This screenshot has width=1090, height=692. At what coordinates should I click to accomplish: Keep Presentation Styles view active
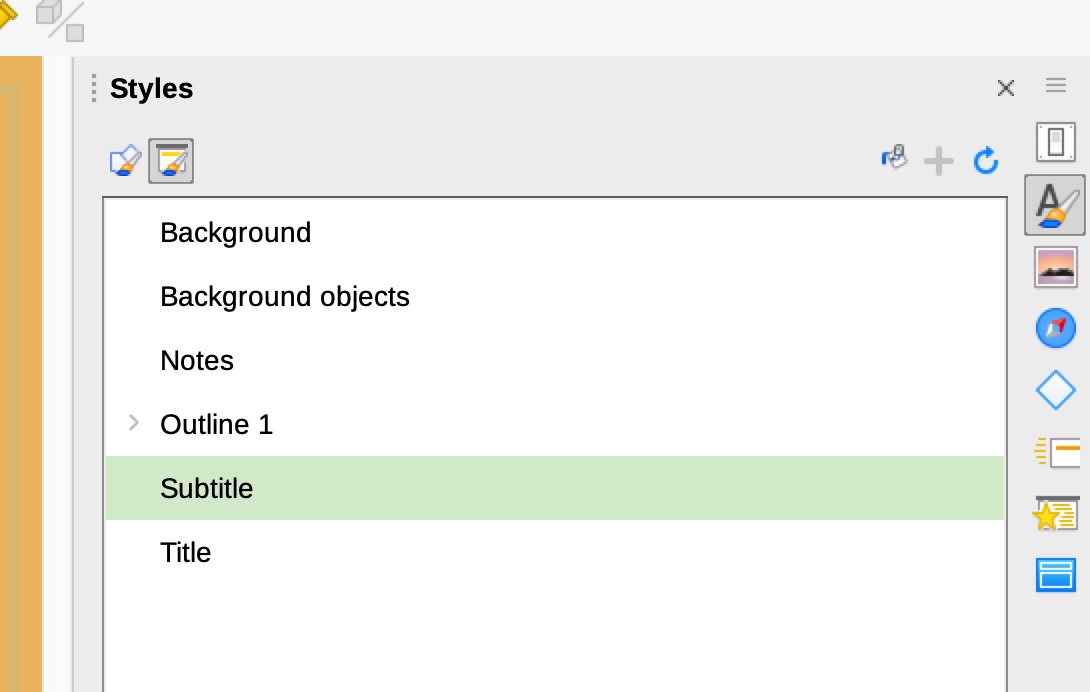pos(170,159)
